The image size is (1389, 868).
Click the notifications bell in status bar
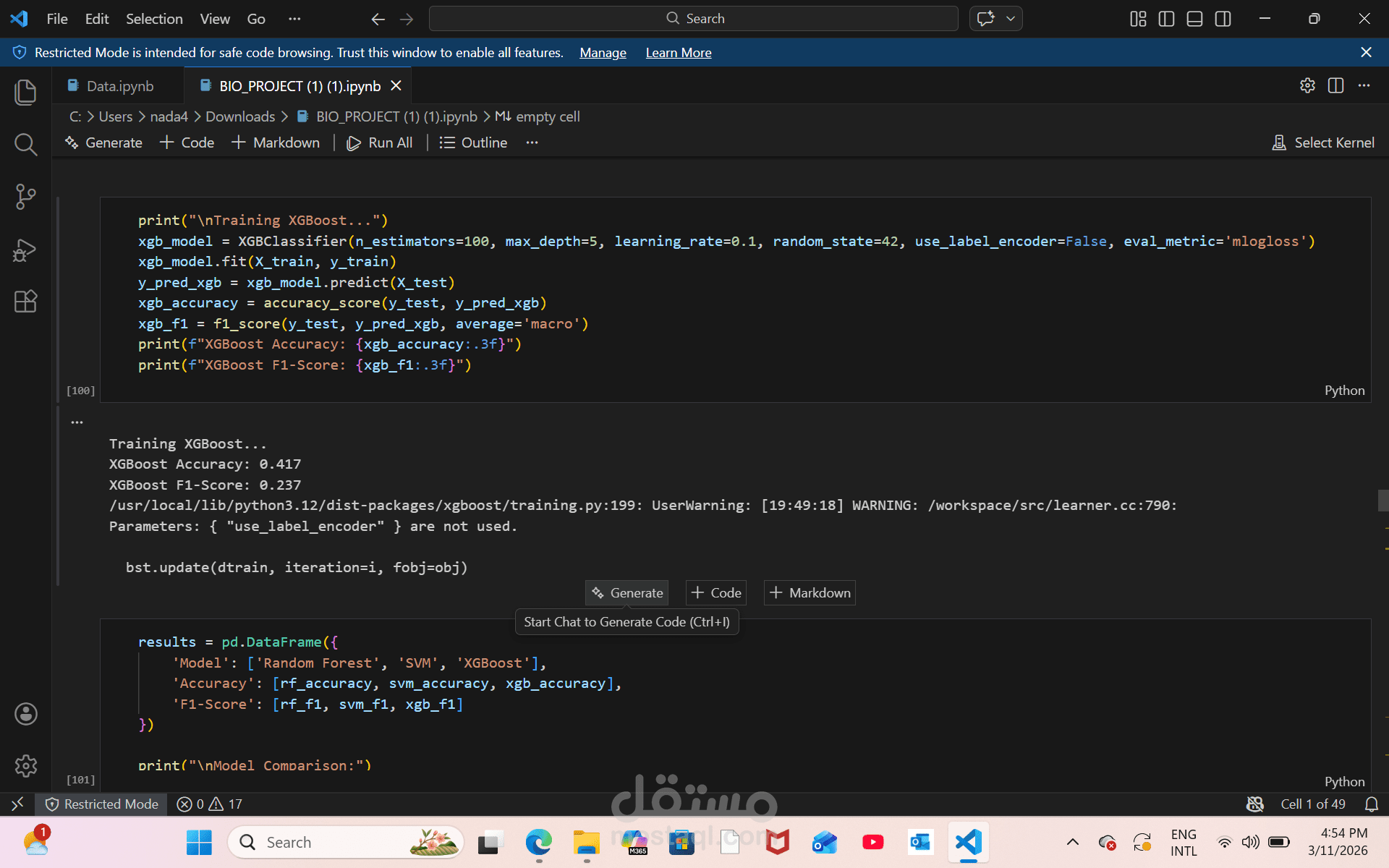point(1371,804)
